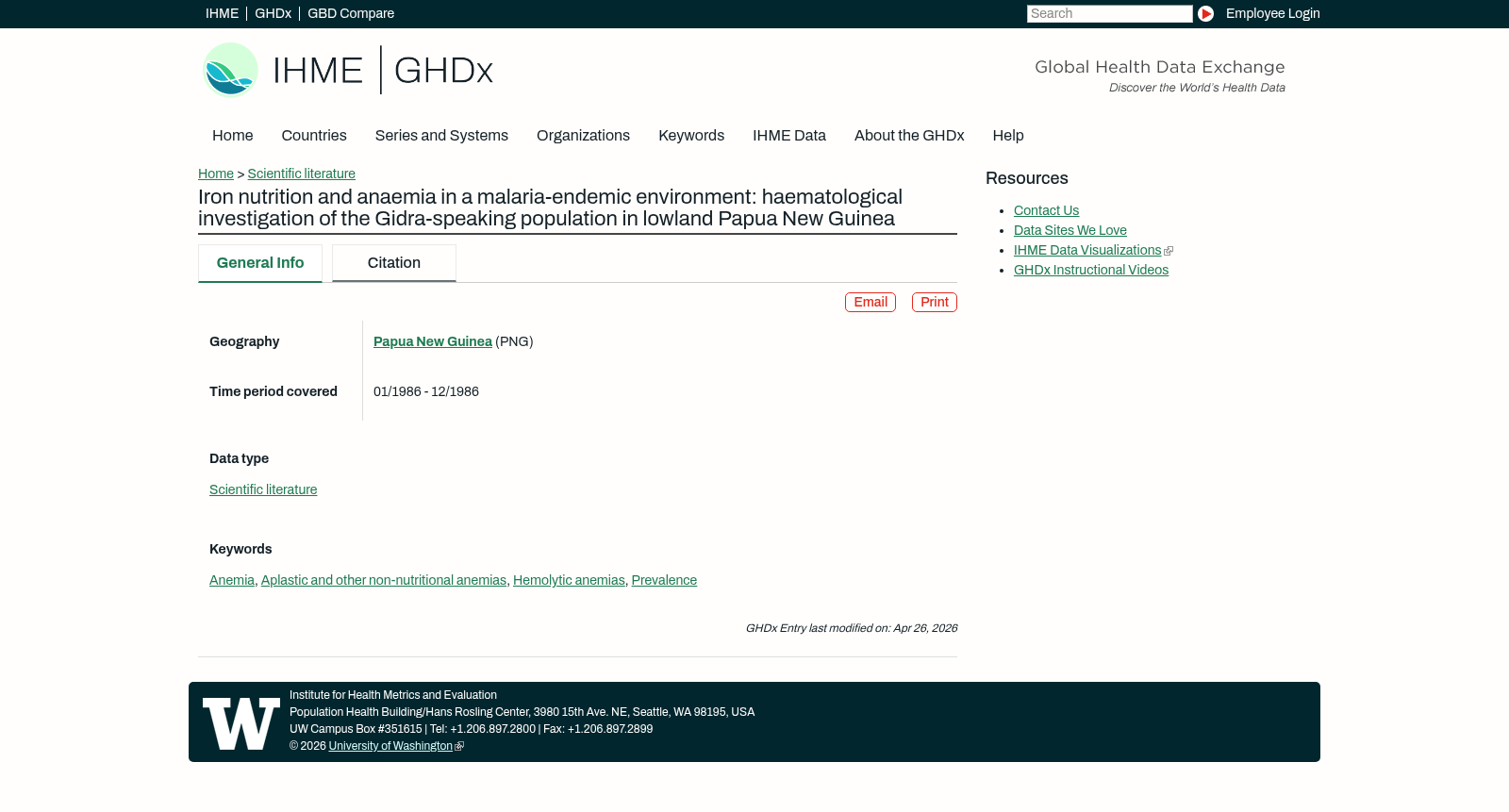The image size is (1509, 812).
Task: Click GHDx Entry last modified date text
Action: pos(852,628)
